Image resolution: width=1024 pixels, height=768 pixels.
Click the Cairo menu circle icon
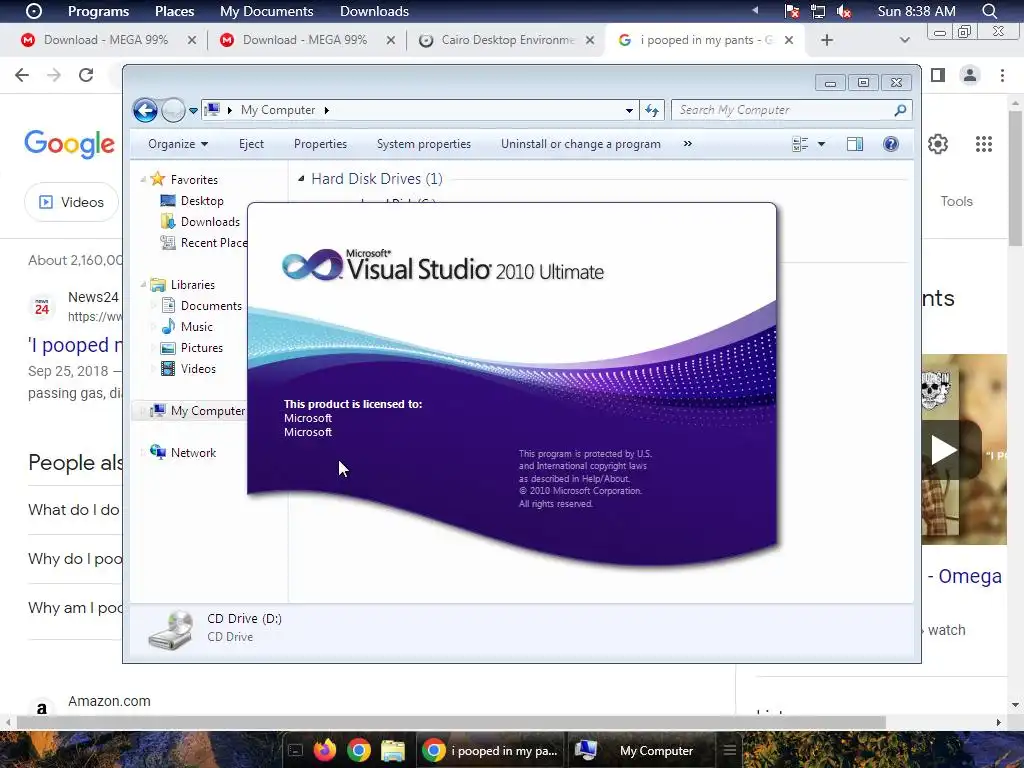click(34, 11)
